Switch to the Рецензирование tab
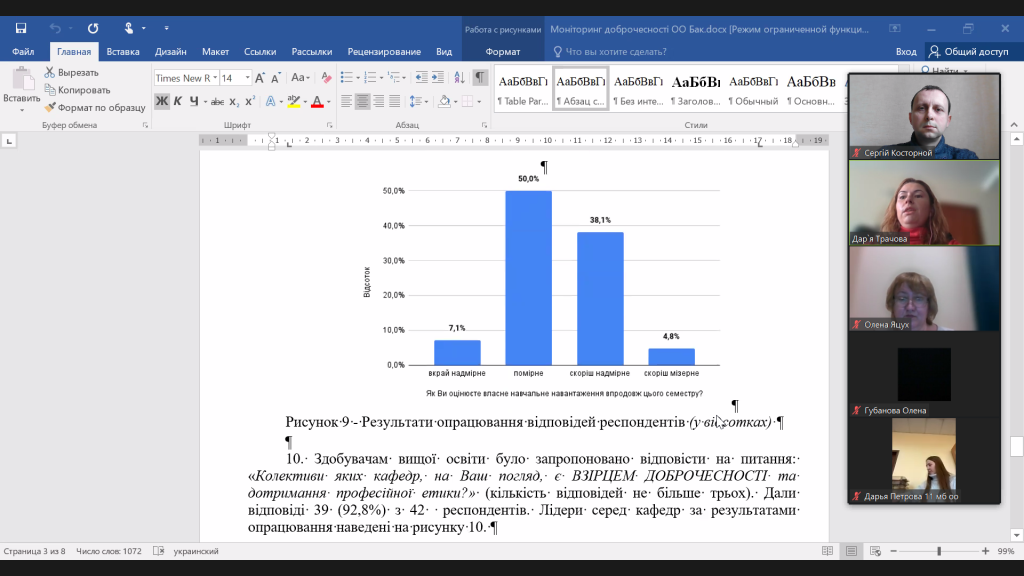The width and height of the screenshot is (1024, 576). click(x=384, y=52)
